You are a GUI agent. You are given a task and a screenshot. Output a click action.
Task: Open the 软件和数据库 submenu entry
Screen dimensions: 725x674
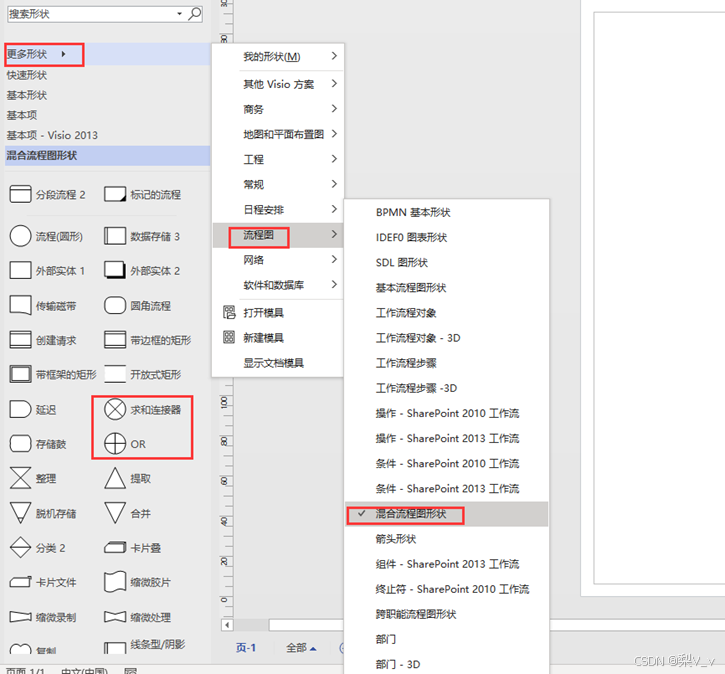point(278,285)
